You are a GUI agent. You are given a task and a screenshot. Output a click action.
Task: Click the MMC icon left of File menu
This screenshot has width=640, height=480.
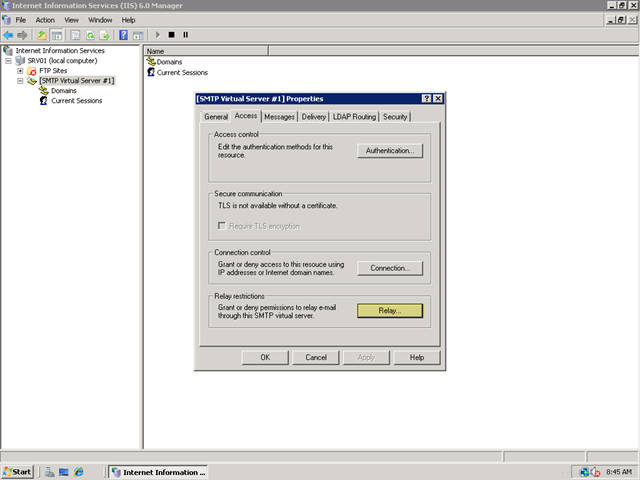6,20
